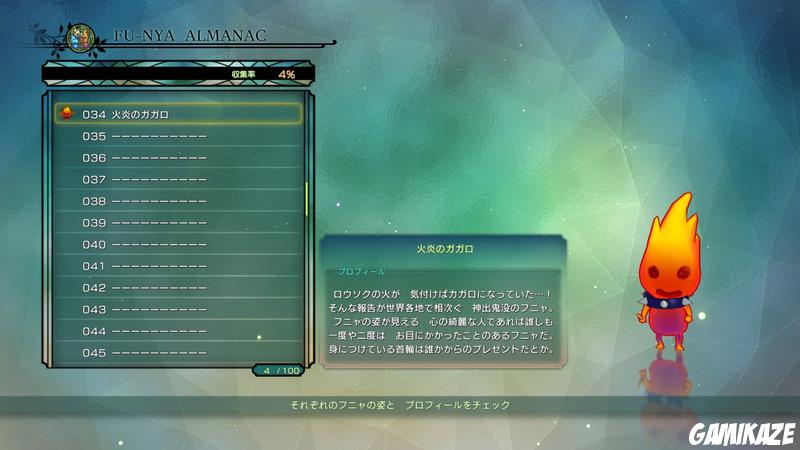
Task: Click the 4 / 100 counter badge
Action: click(x=279, y=370)
